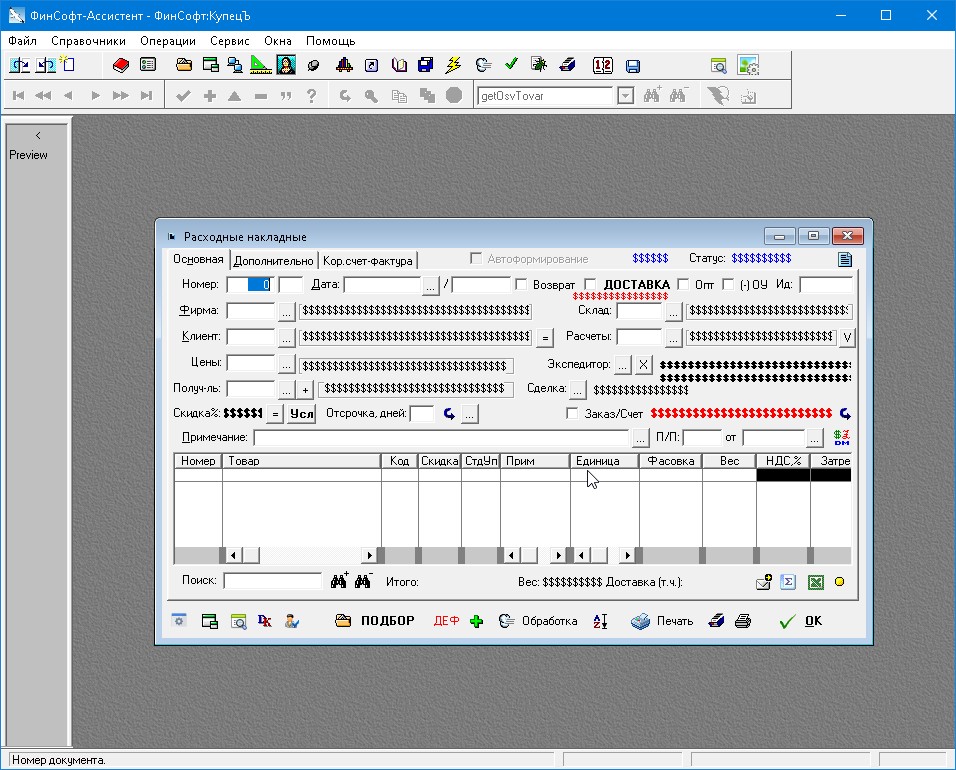Check the Заказ/Счет checkbox
The height and width of the screenshot is (770, 956).
click(573, 413)
